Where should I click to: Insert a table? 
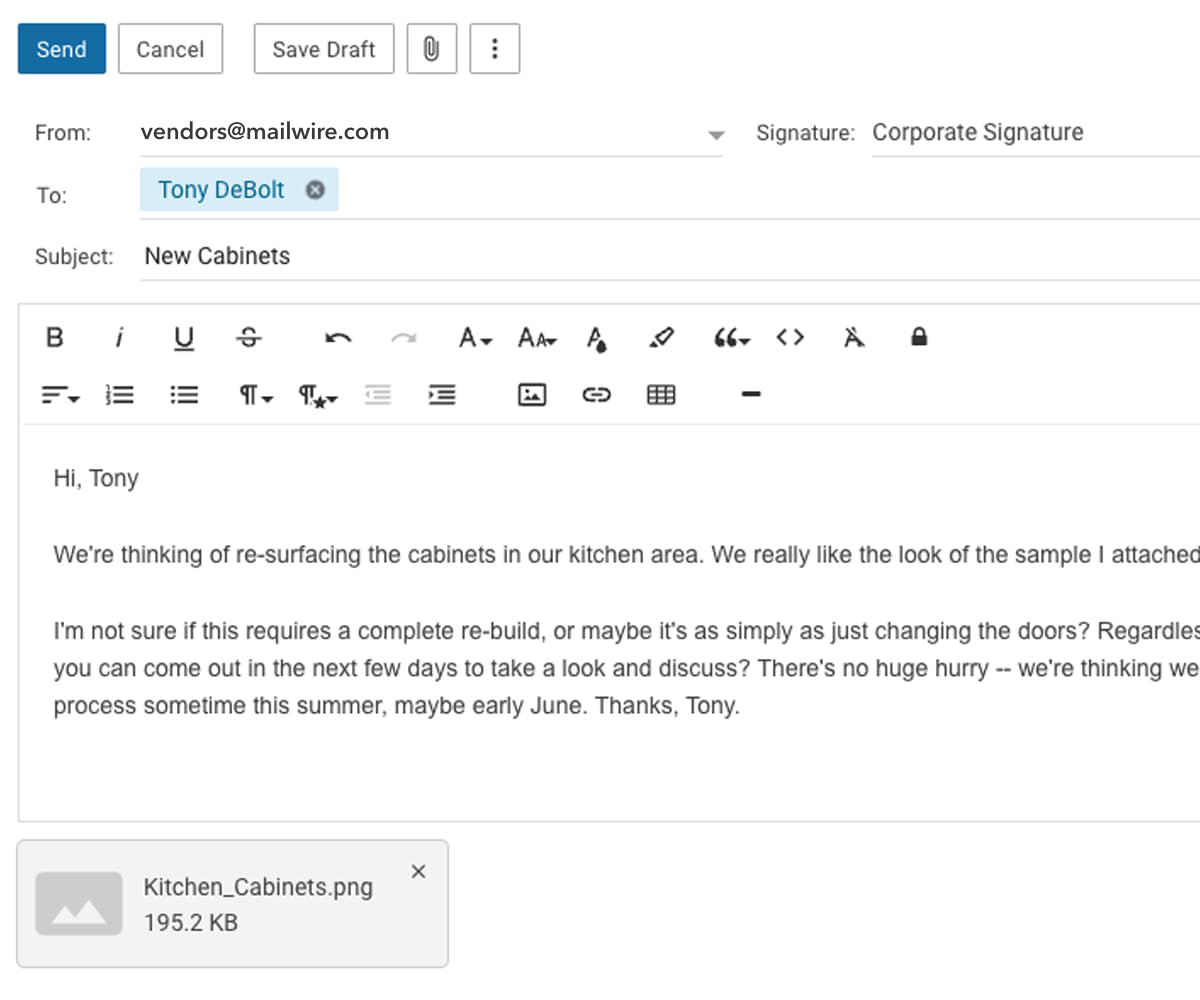(x=661, y=394)
